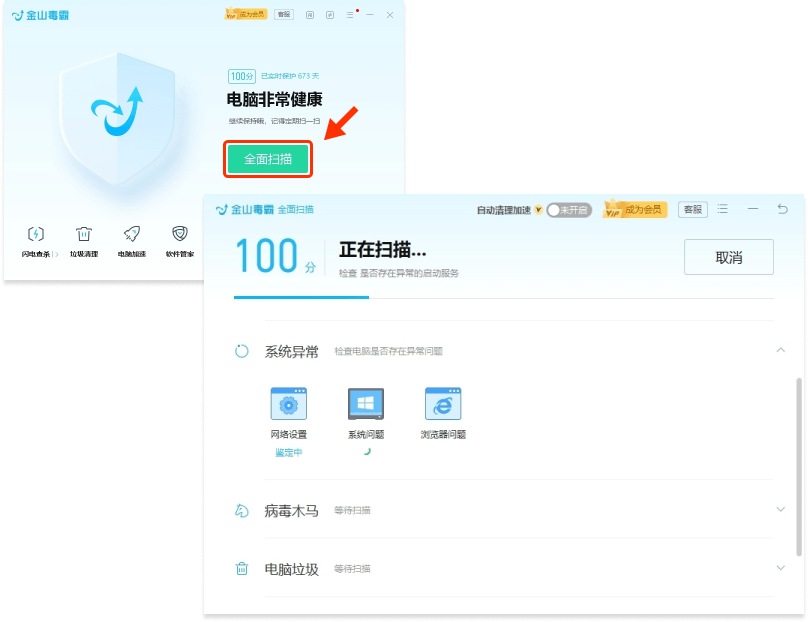Expand arrow next to 闪电查杀
The height and width of the screenshot is (622, 808).
click(56, 254)
